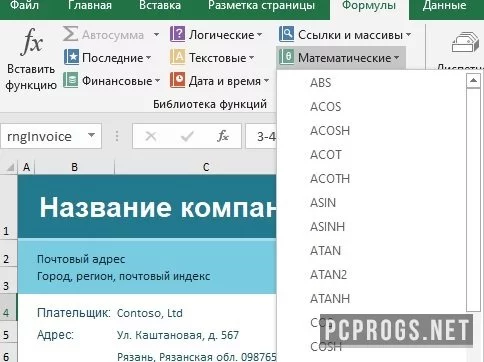Click Ул. Каштановая, д. 567 cell

[x=178, y=335]
